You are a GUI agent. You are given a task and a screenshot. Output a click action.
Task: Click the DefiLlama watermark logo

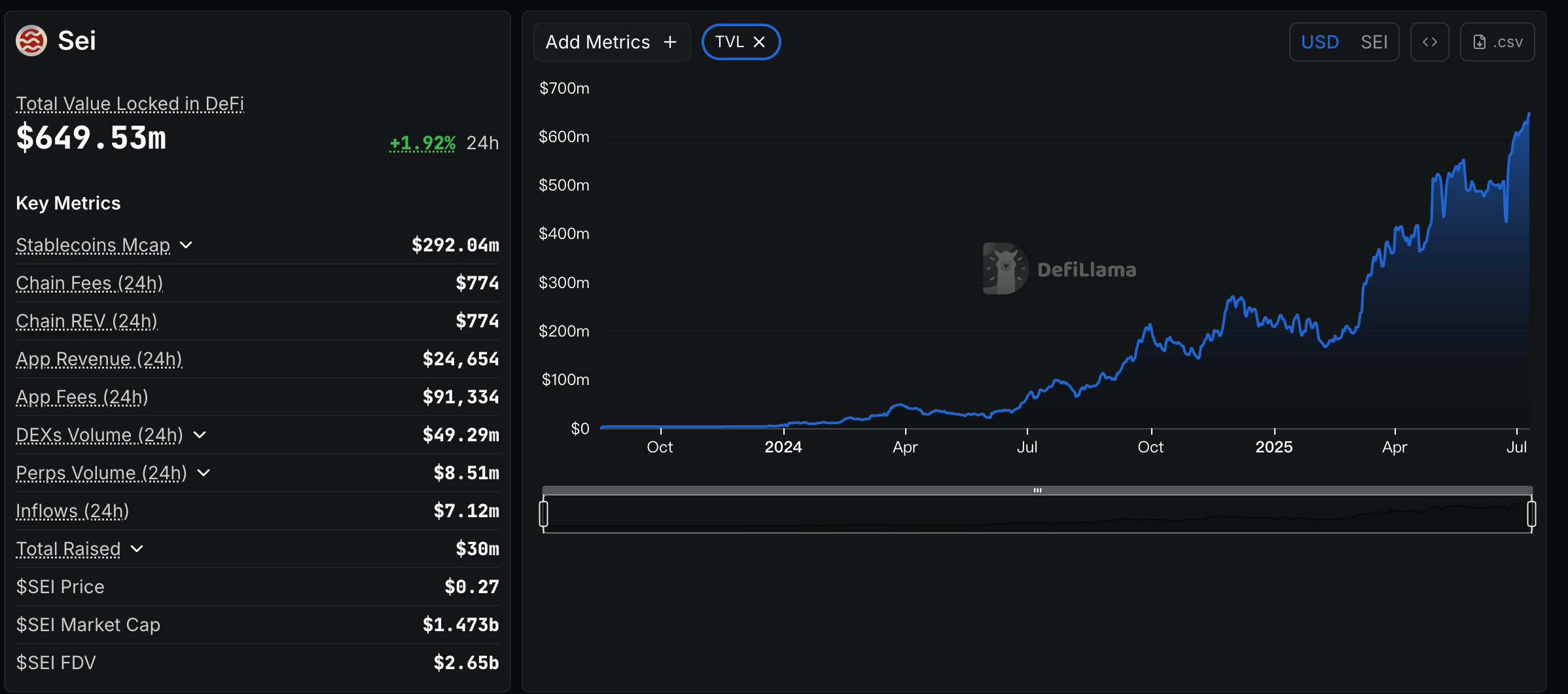pyautogui.click(x=1006, y=268)
